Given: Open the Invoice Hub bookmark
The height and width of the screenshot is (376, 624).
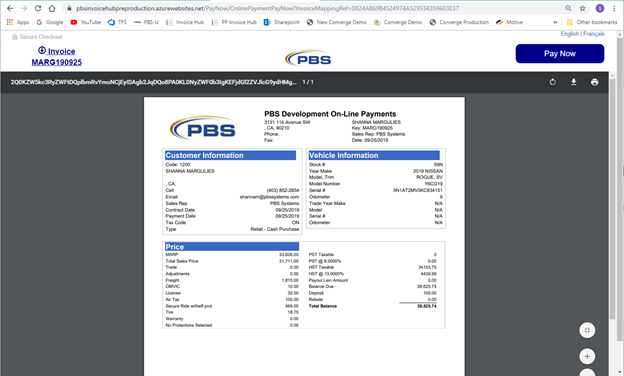Looking at the screenshot, I should pyautogui.click(x=185, y=22).
